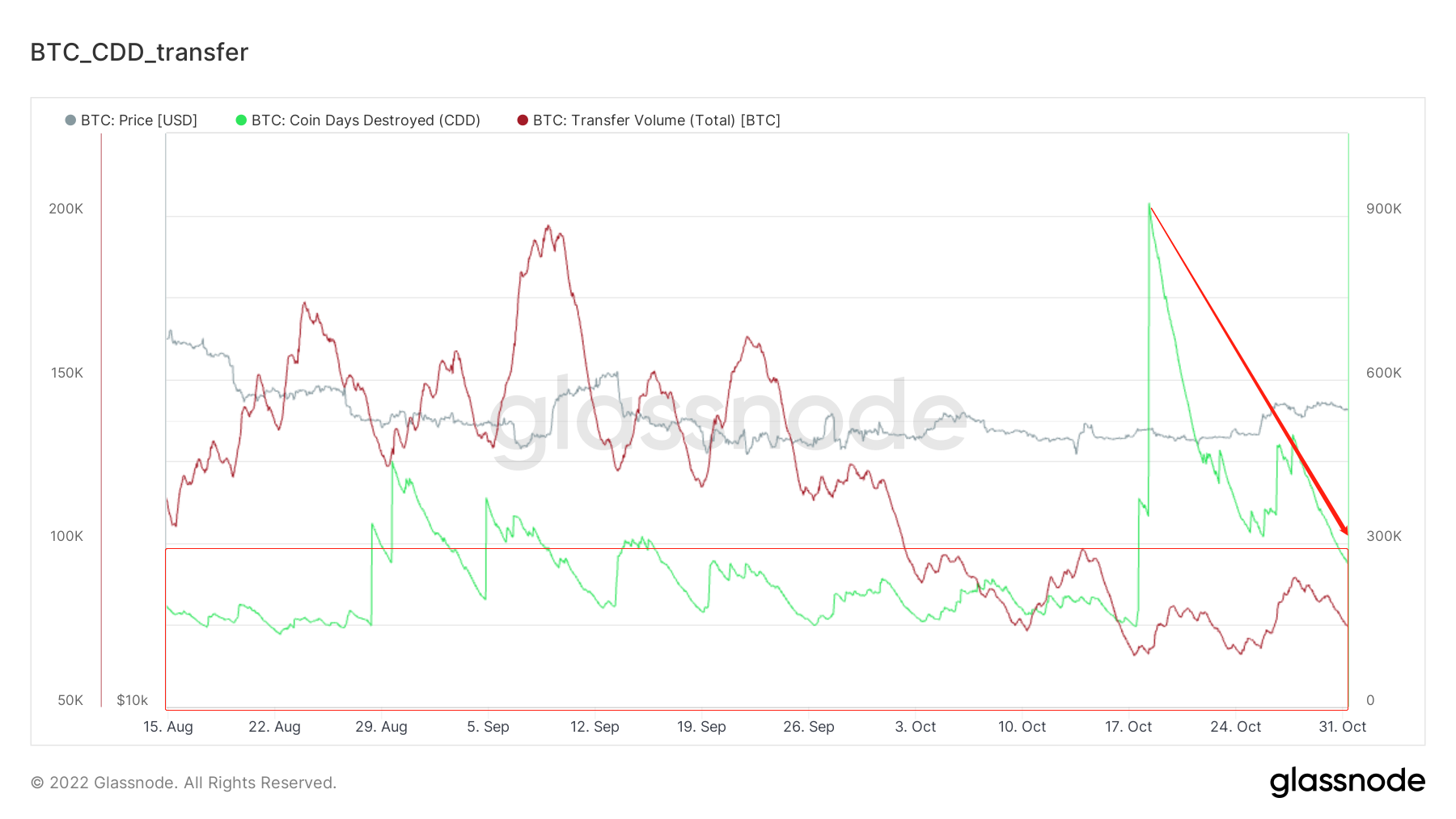Viewport: 1456px width, 819px height.
Task: Click the 3. Oct date label
Action: 915,727
